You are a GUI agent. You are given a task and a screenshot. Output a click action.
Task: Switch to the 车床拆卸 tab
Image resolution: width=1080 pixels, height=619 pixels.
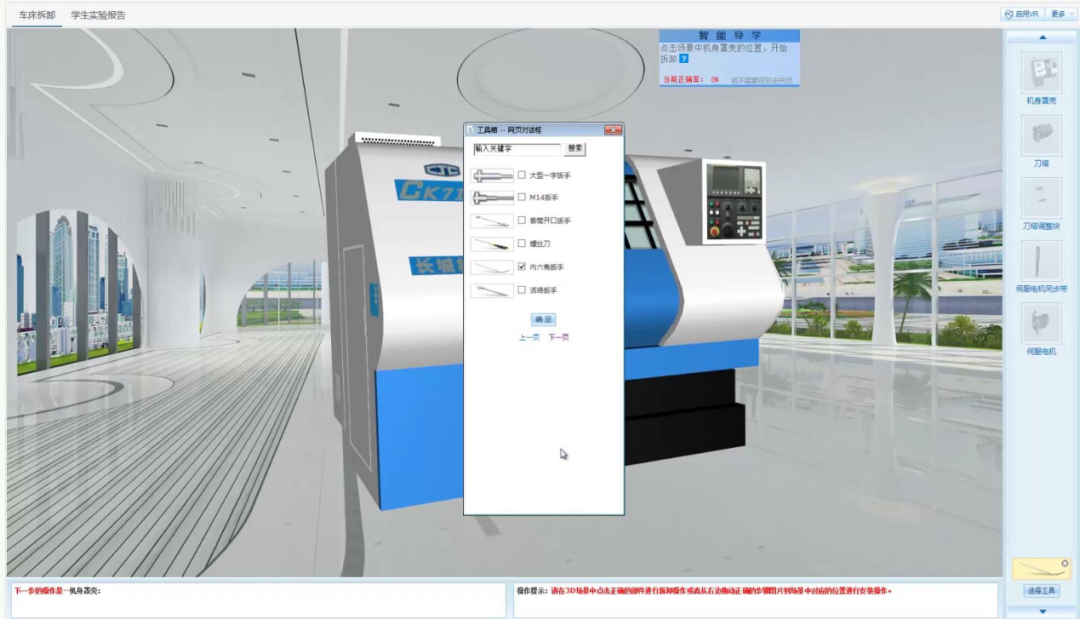37,14
